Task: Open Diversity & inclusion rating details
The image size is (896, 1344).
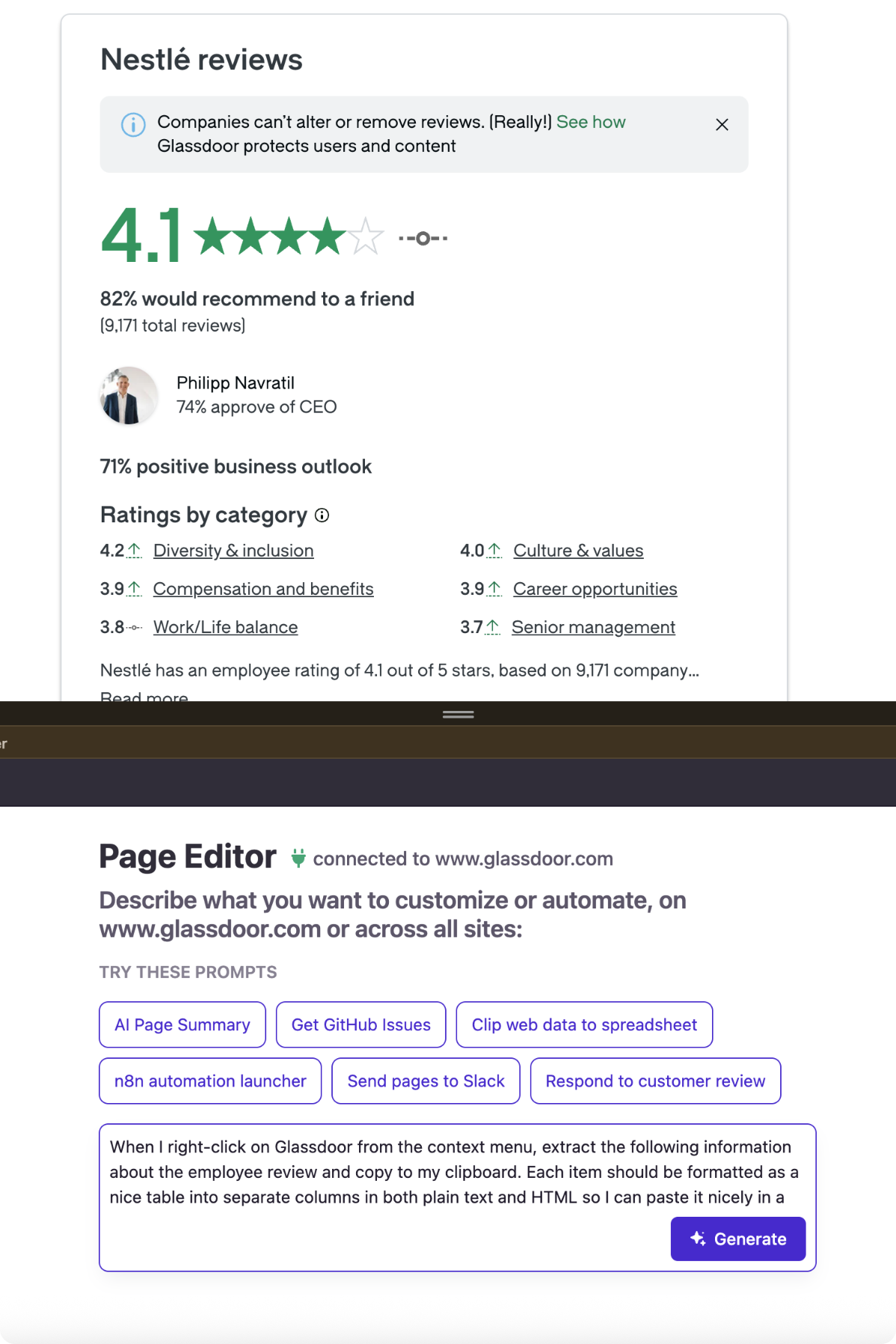Action: click(x=233, y=551)
